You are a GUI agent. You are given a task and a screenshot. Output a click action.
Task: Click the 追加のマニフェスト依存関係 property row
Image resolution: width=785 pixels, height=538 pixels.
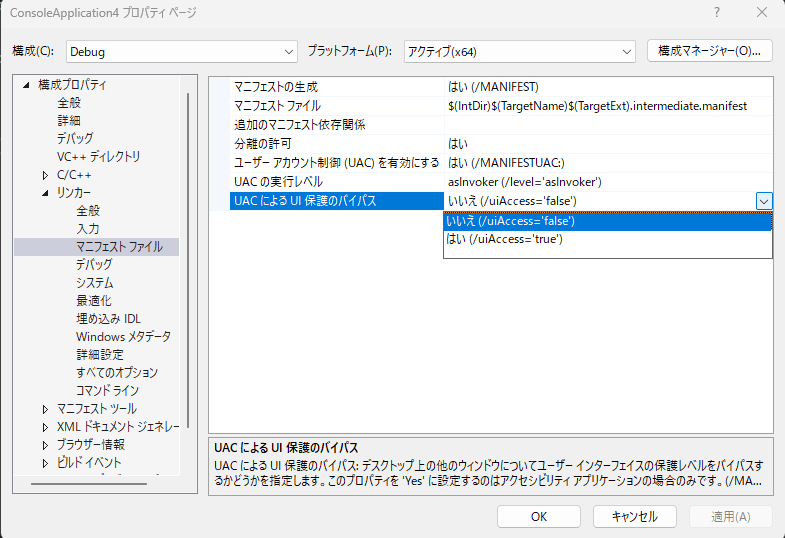(x=501, y=125)
